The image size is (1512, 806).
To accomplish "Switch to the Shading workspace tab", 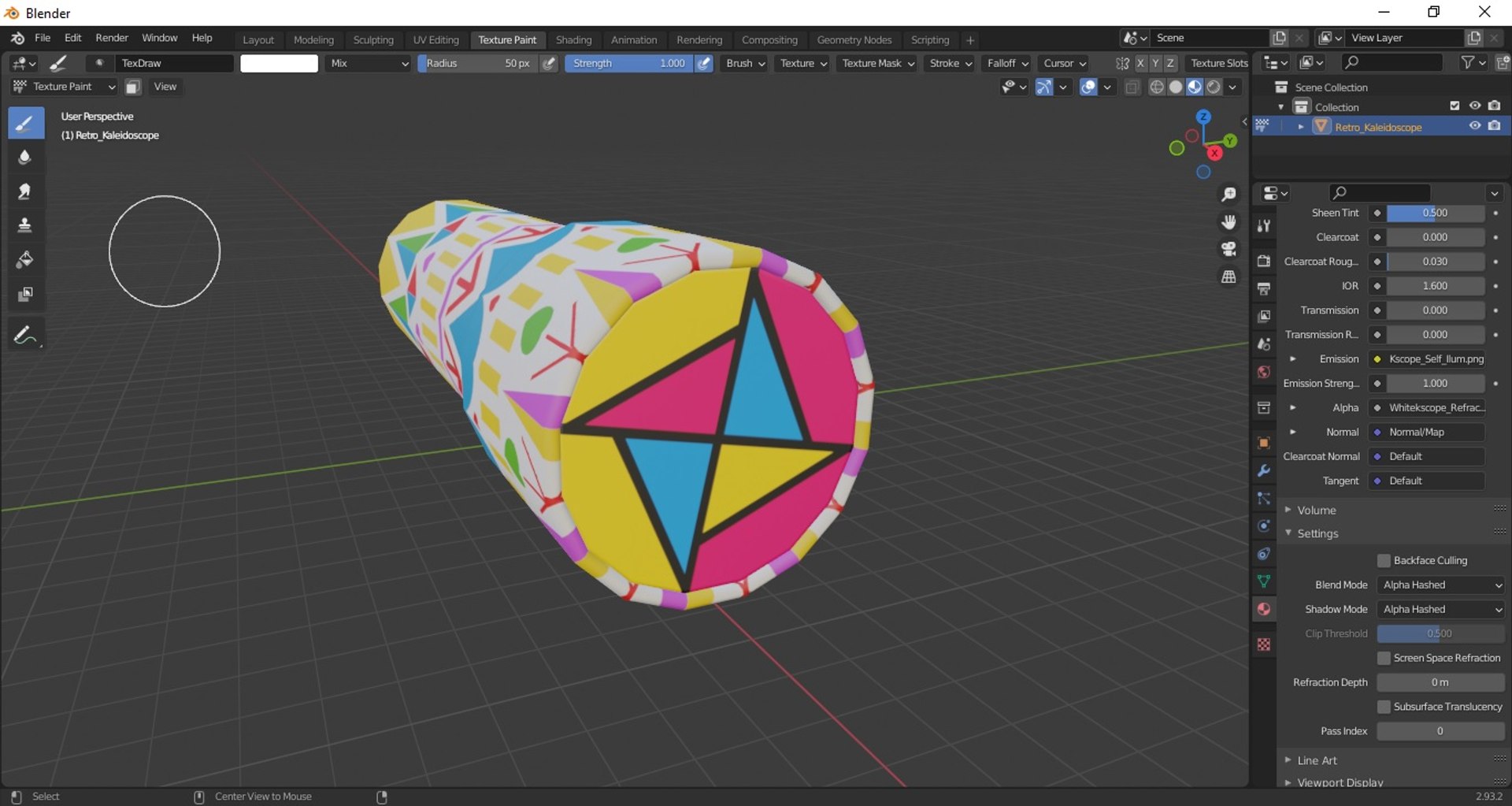I will pos(573,39).
